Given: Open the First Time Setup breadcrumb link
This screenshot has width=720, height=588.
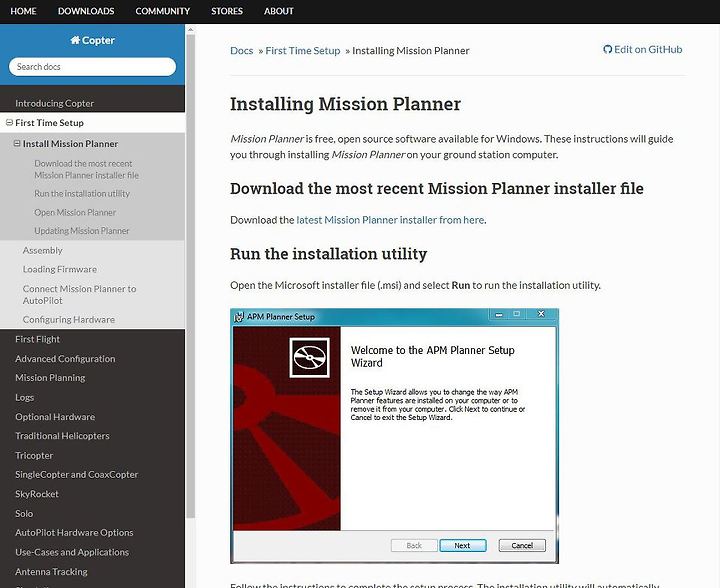Looking at the screenshot, I should point(303,50).
